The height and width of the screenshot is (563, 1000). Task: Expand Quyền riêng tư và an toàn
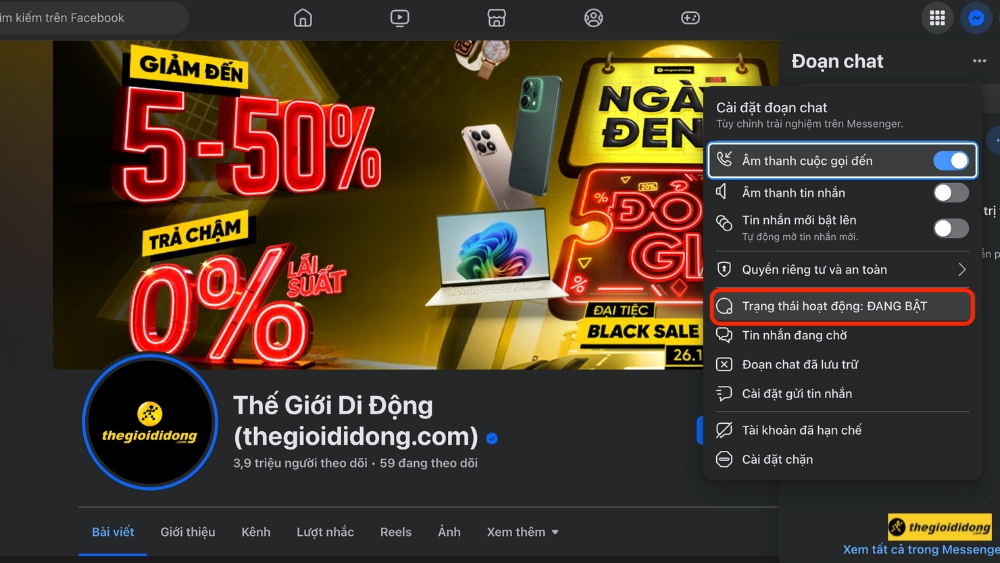(842, 270)
